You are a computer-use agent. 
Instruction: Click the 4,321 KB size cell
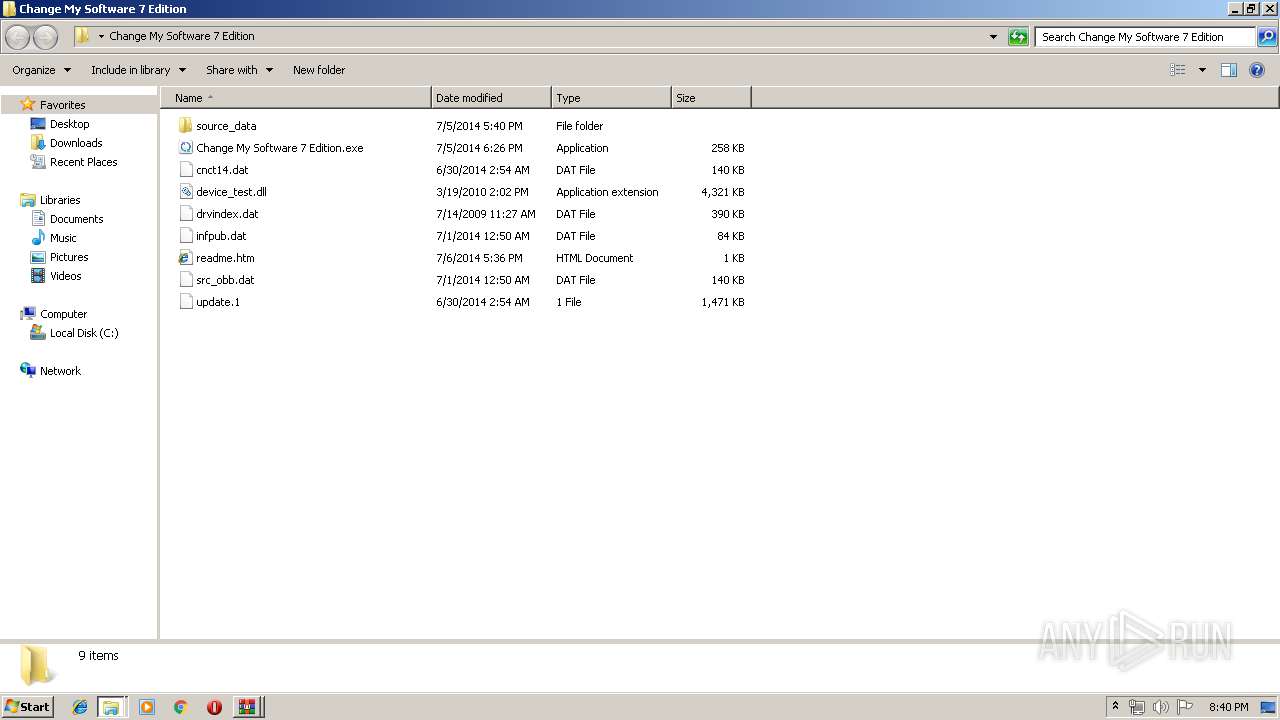click(x=723, y=192)
